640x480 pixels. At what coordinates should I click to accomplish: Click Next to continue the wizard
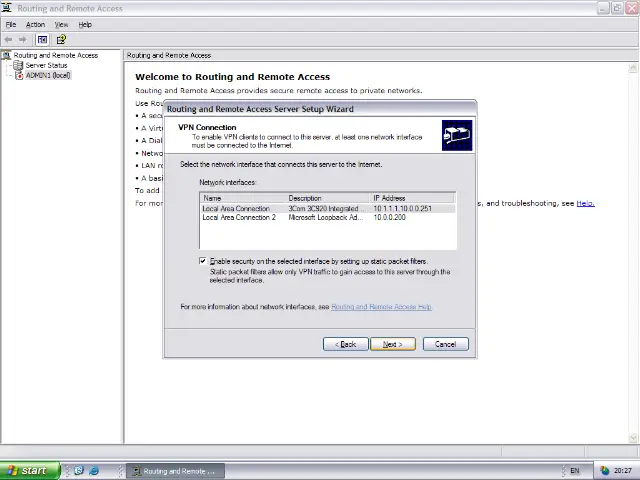click(x=393, y=344)
